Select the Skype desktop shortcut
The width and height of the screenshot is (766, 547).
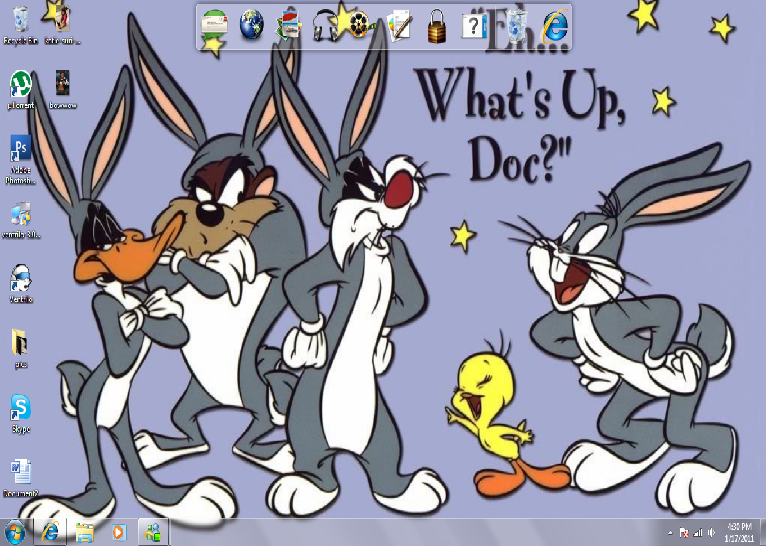[21, 414]
